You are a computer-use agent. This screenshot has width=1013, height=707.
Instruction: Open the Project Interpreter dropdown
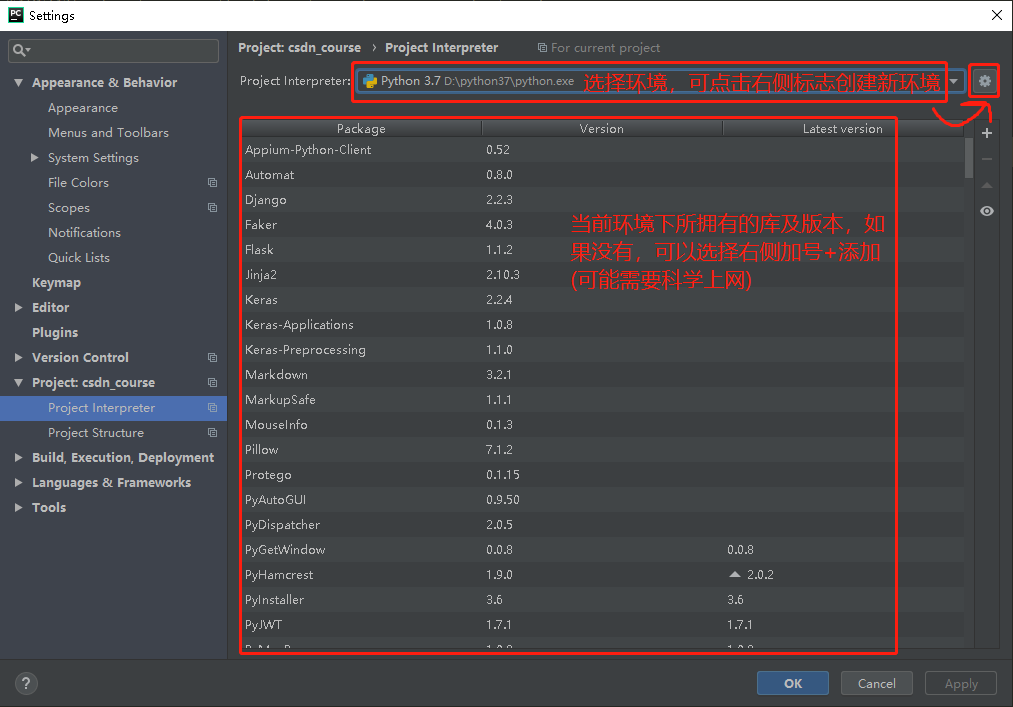954,81
